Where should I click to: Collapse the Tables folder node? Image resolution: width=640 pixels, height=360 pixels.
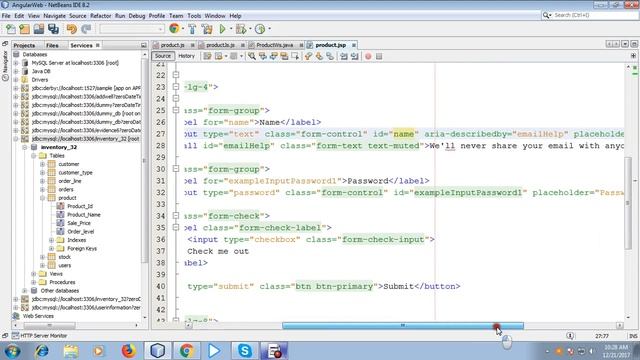[34, 156]
